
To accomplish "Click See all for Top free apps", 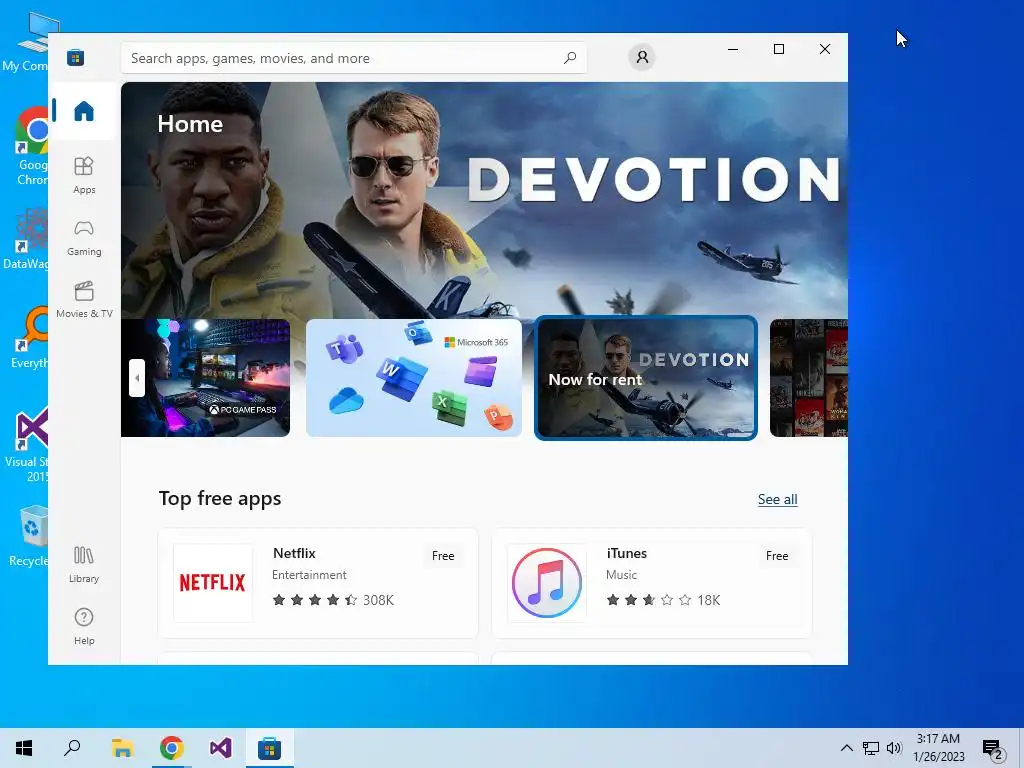I will click(777, 500).
